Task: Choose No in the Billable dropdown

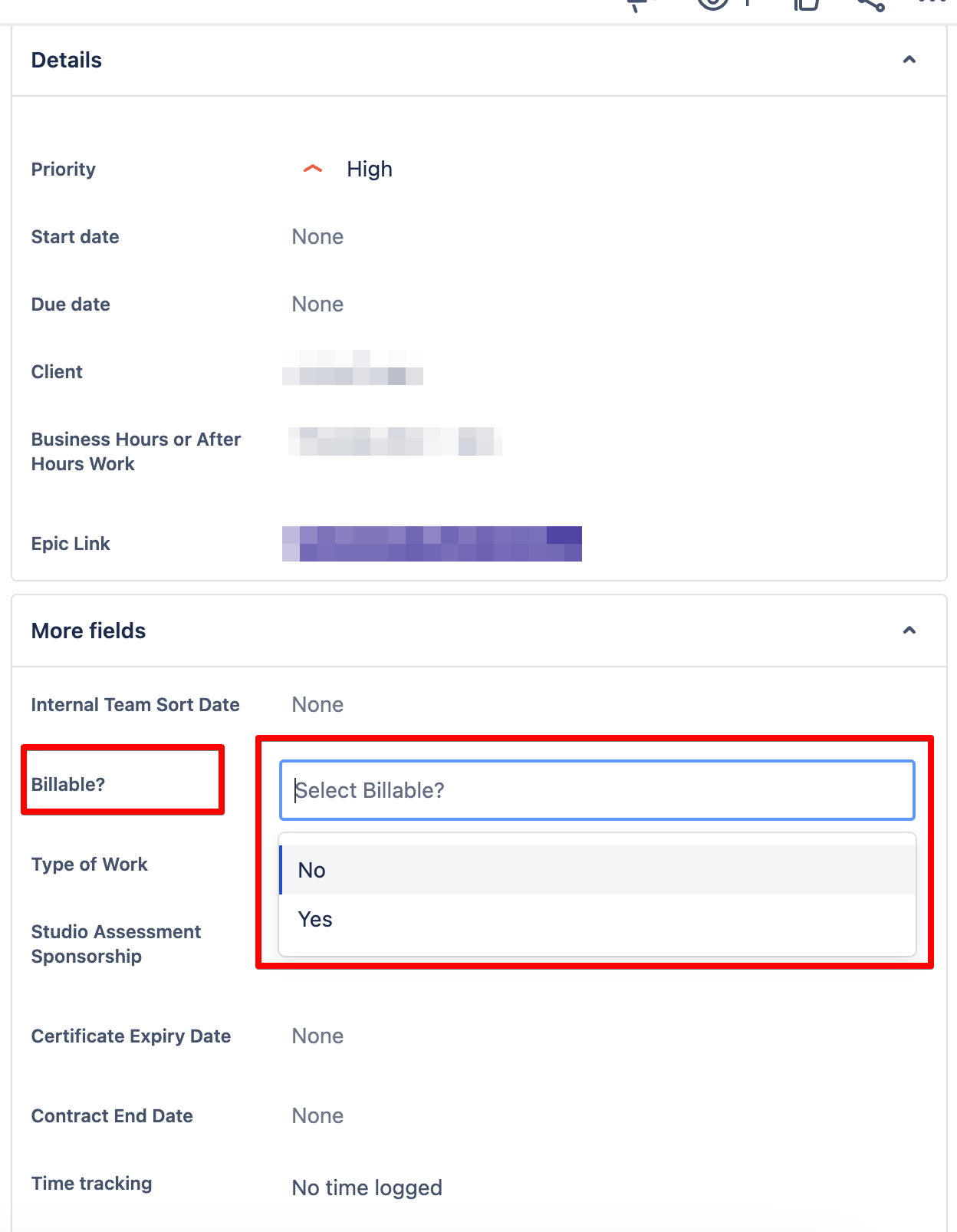Action: click(x=598, y=870)
